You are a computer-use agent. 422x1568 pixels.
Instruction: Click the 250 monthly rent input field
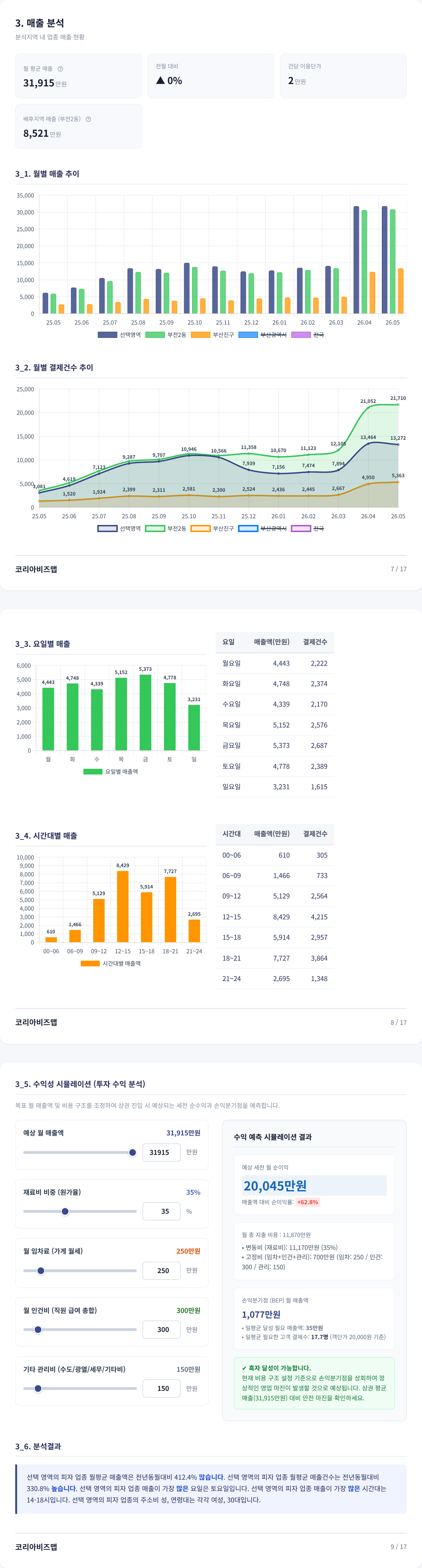tap(161, 1270)
